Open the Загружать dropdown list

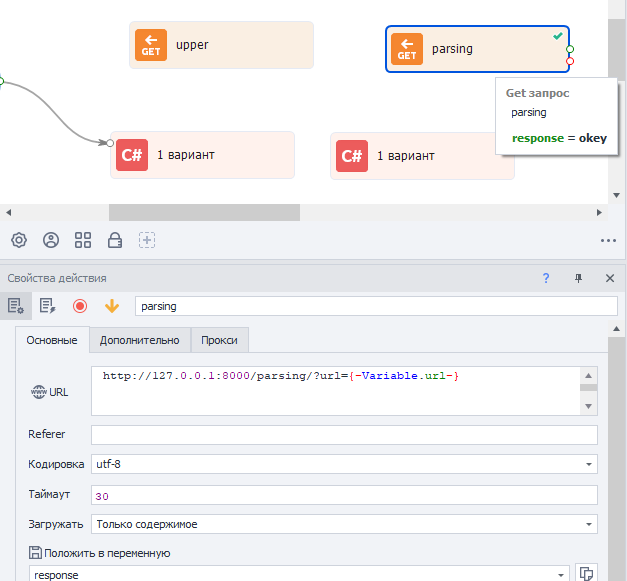tap(589, 524)
